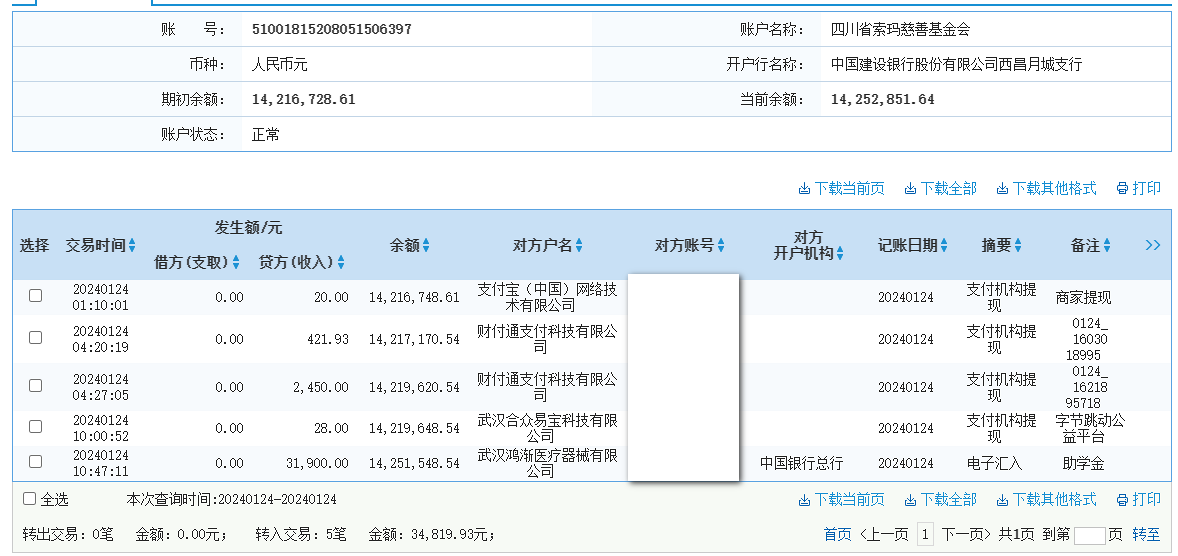The height and width of the screenshot is (556, 1178).
Task: Sort by 余额 column arrows
Action: (426, 245)
